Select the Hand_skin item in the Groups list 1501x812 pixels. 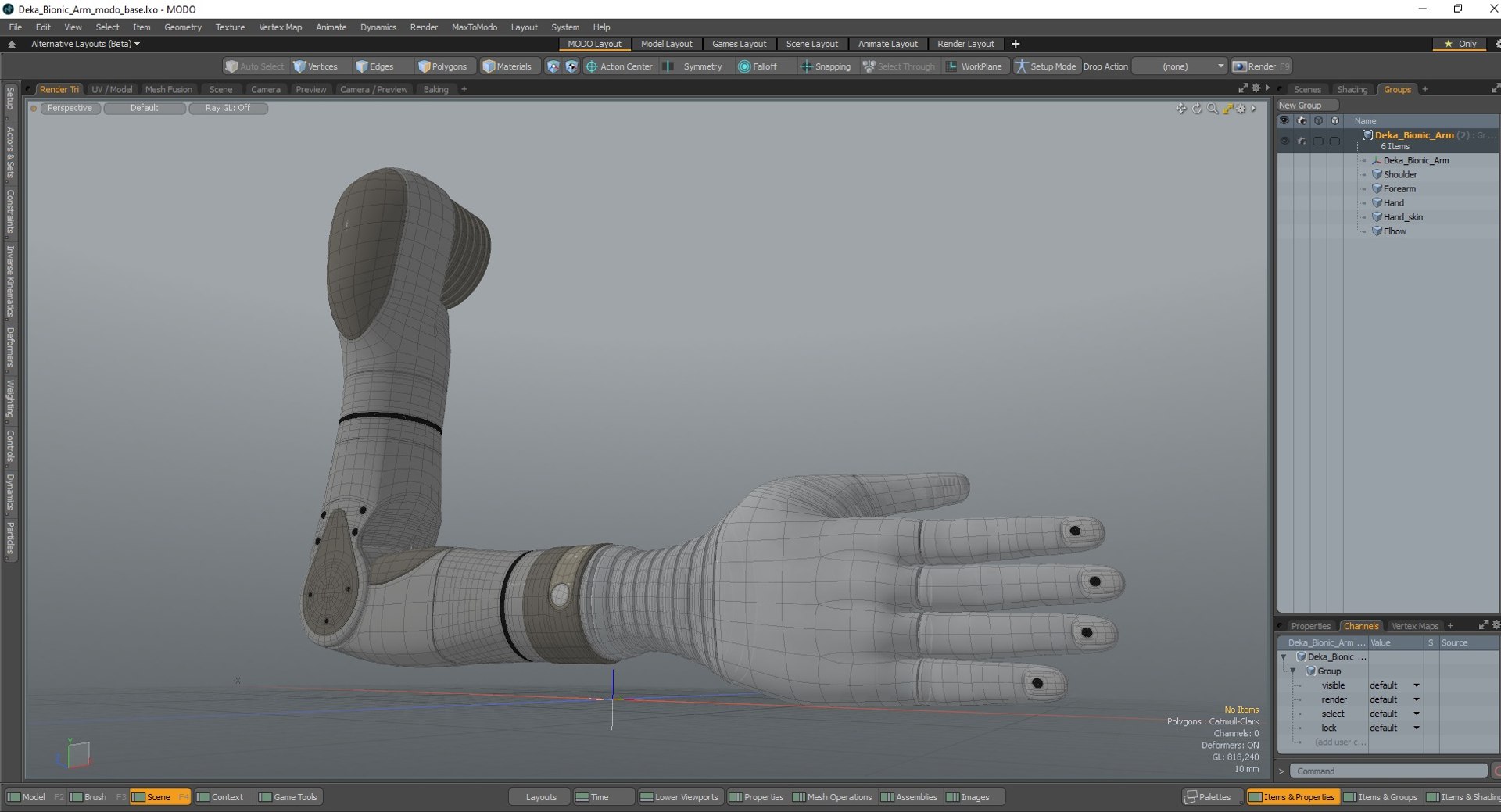click(1402, 217)
